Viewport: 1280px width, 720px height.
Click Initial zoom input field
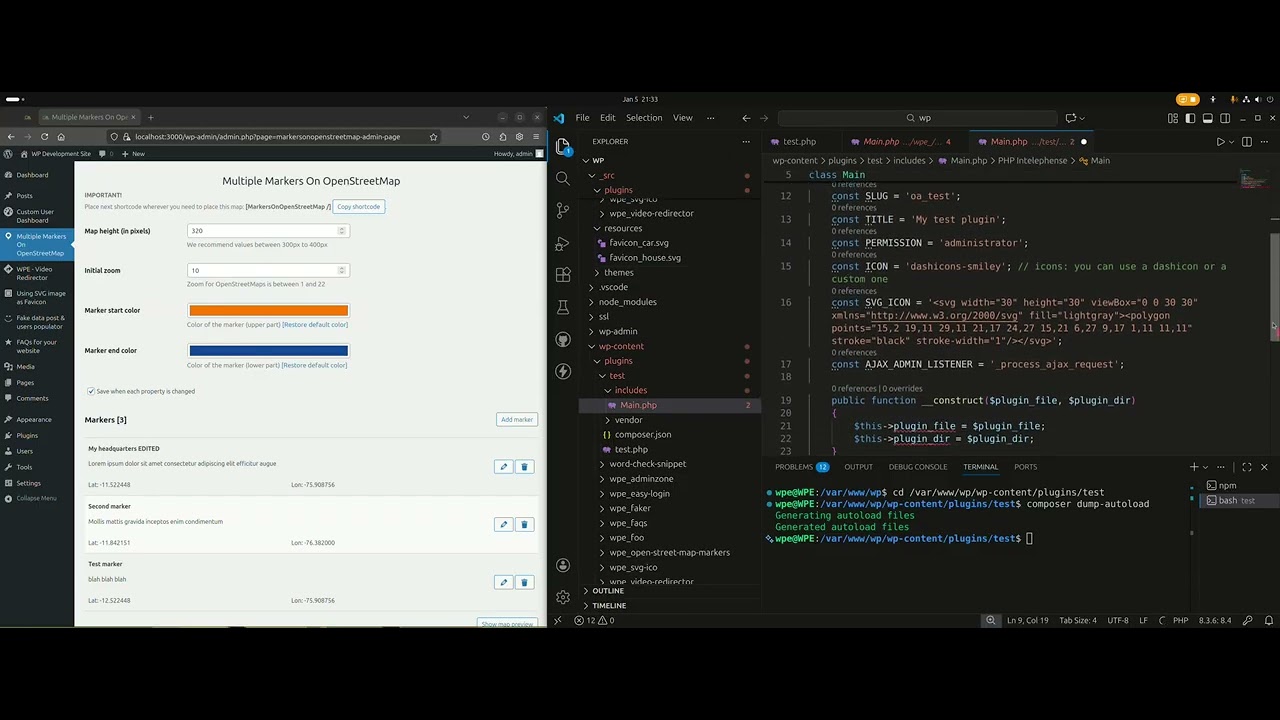tap(267, 271)
